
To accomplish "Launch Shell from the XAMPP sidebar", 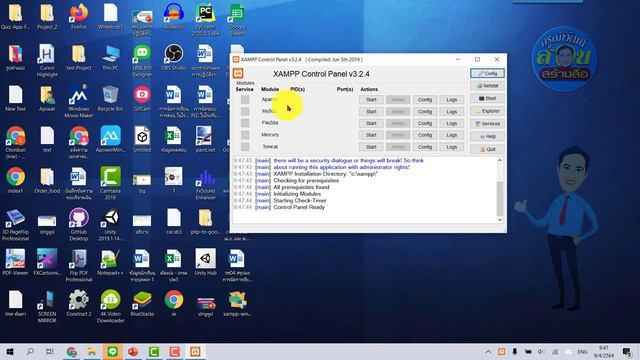I will 487,98.
